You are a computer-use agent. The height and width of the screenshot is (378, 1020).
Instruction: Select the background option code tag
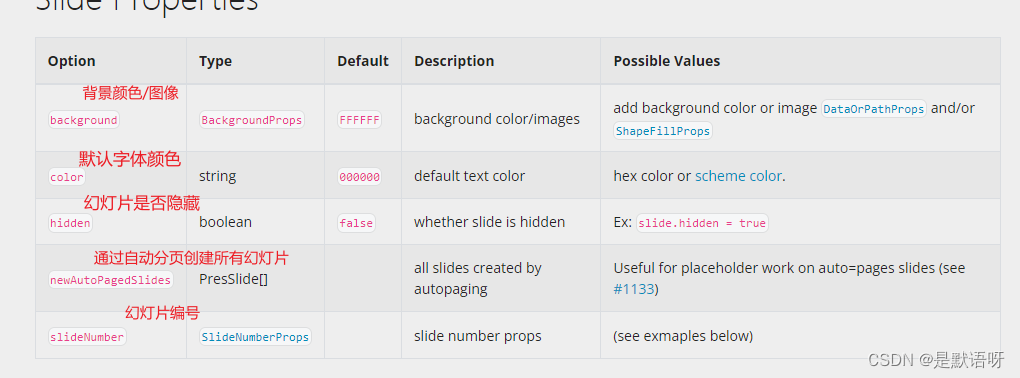click(84, 120)
